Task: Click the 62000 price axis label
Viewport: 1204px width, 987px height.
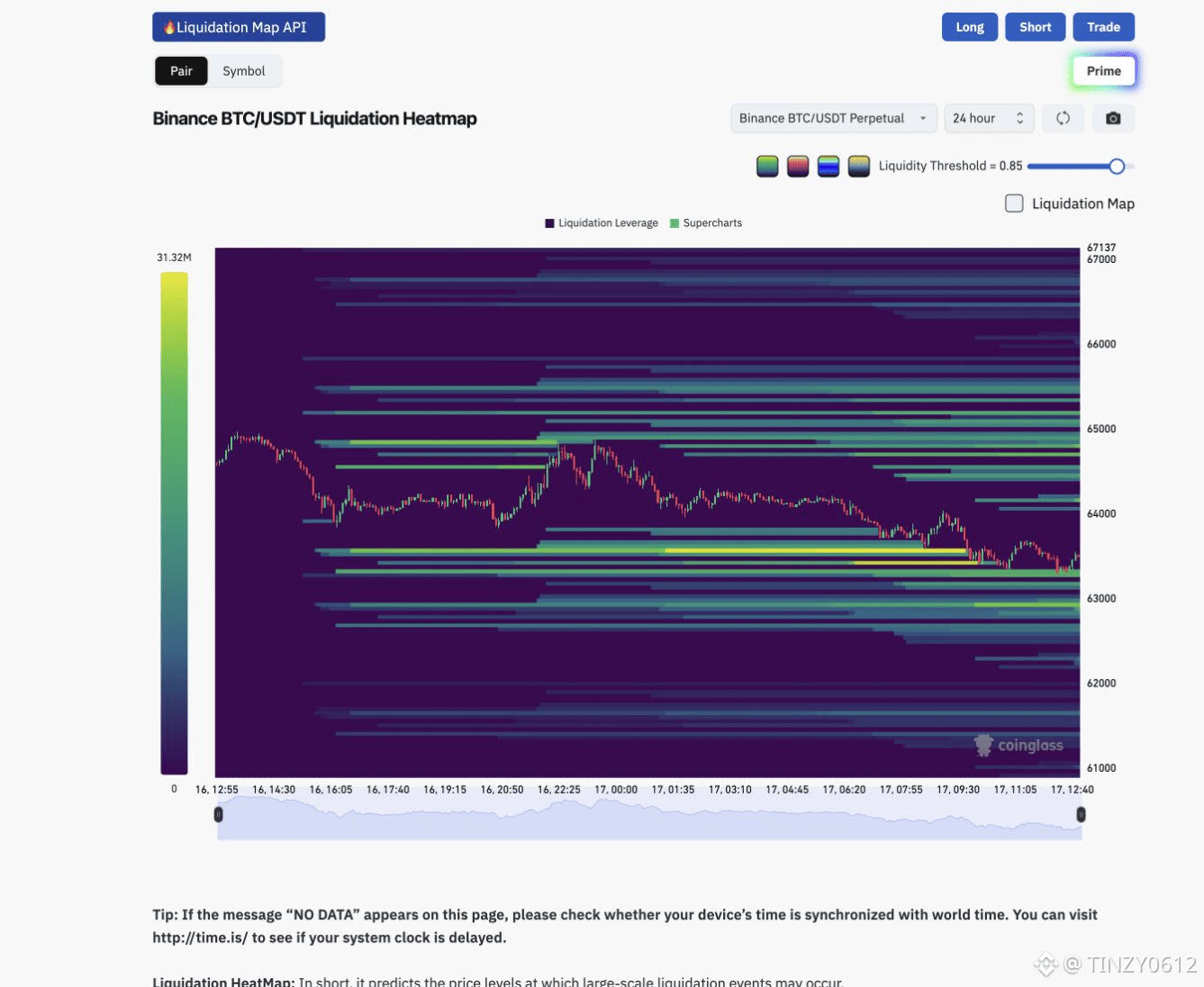Action: click(x=1101, y=683)
